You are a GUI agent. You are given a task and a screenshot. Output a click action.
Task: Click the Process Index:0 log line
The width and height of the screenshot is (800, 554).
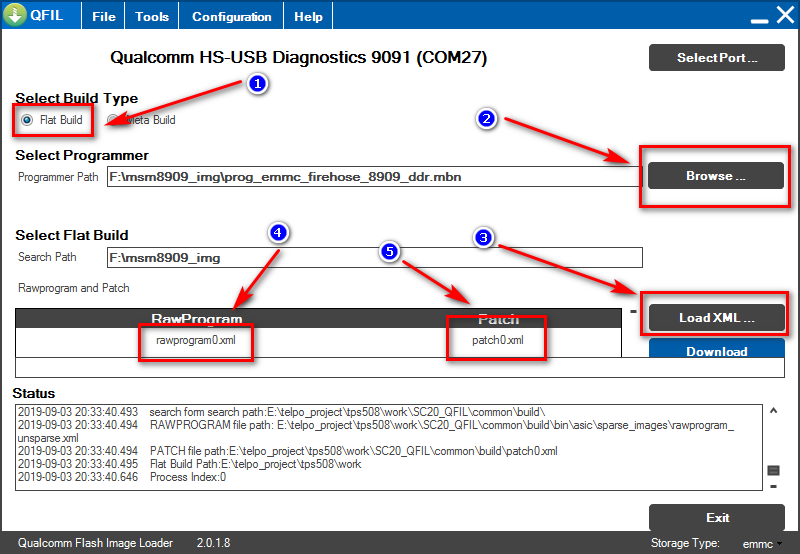[x=122, y=477]
